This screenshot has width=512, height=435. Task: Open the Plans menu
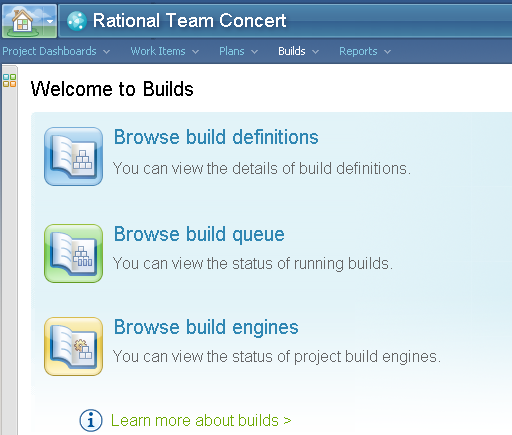click(x=232, y=51)
